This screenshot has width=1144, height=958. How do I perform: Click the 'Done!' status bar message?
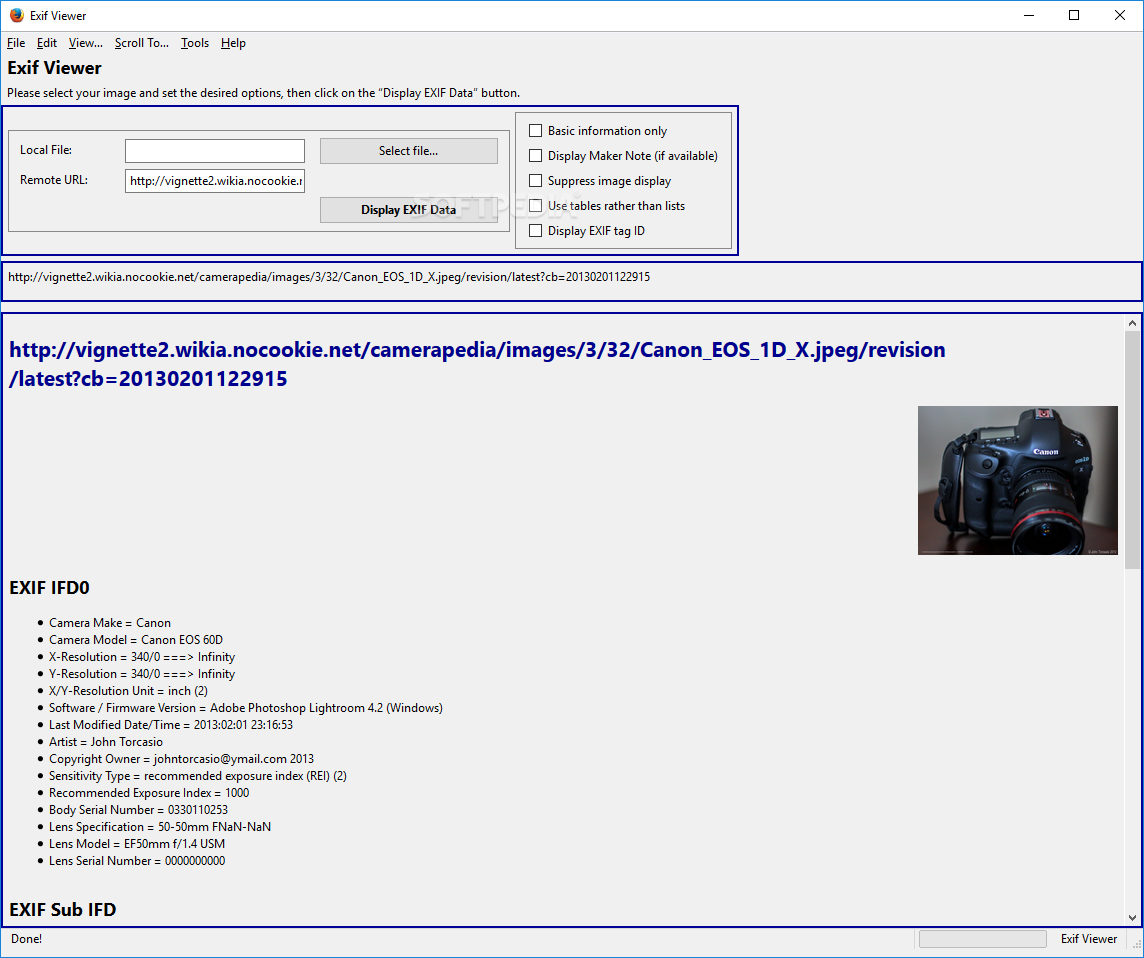tap(26, 939)
